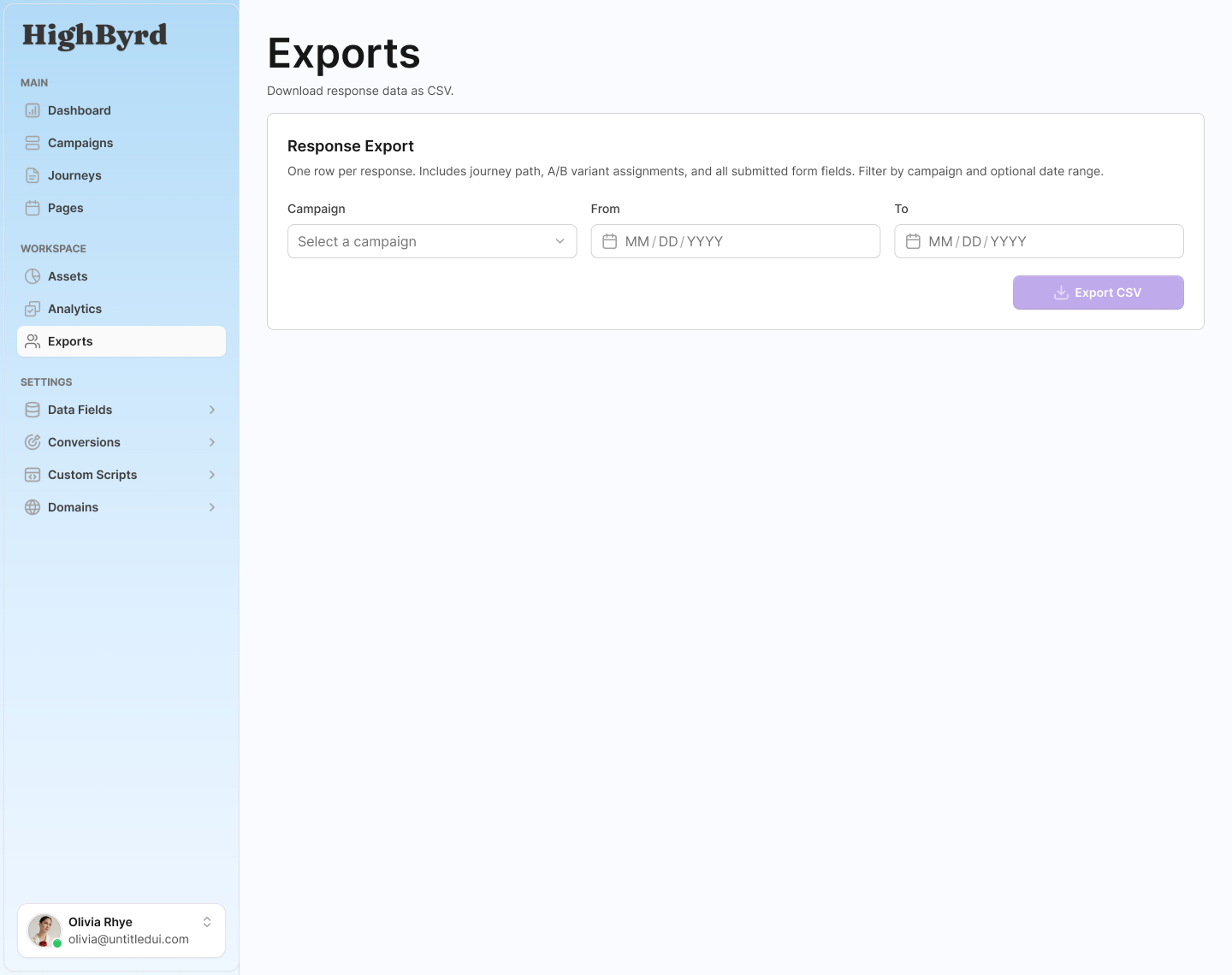The height and width of the screenshot is (975, 1232).
Task: Expand the Custom Scripts chevron
Action: (x=212, y=475)
